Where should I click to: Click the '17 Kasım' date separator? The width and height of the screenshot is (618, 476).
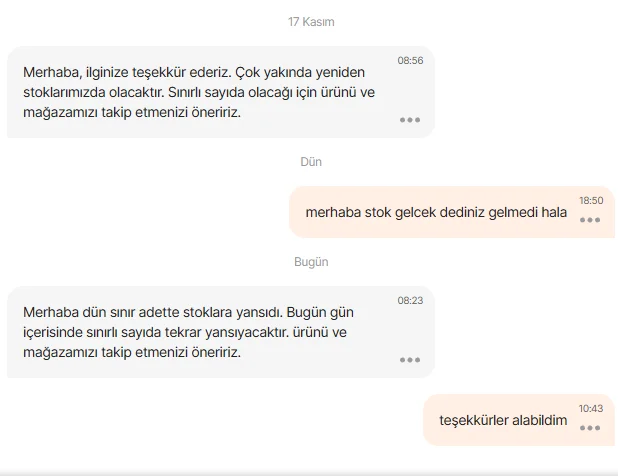tap(310, 21)
